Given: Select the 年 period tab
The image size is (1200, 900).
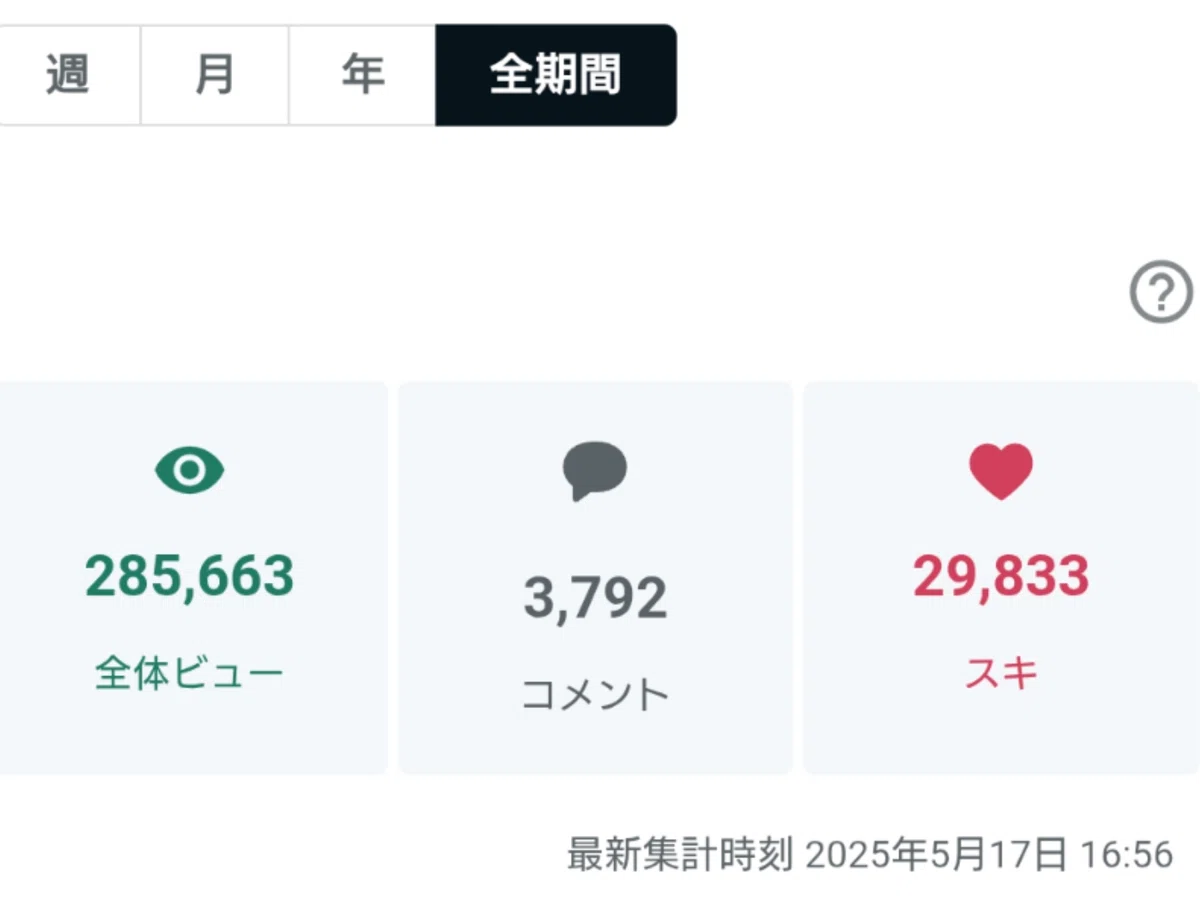Looking at the screenshot, I should [x=362, y=75].
